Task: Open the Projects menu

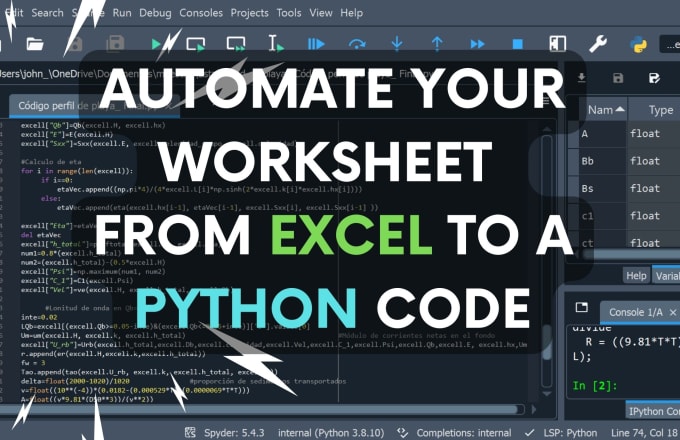Action: [249, 13]
